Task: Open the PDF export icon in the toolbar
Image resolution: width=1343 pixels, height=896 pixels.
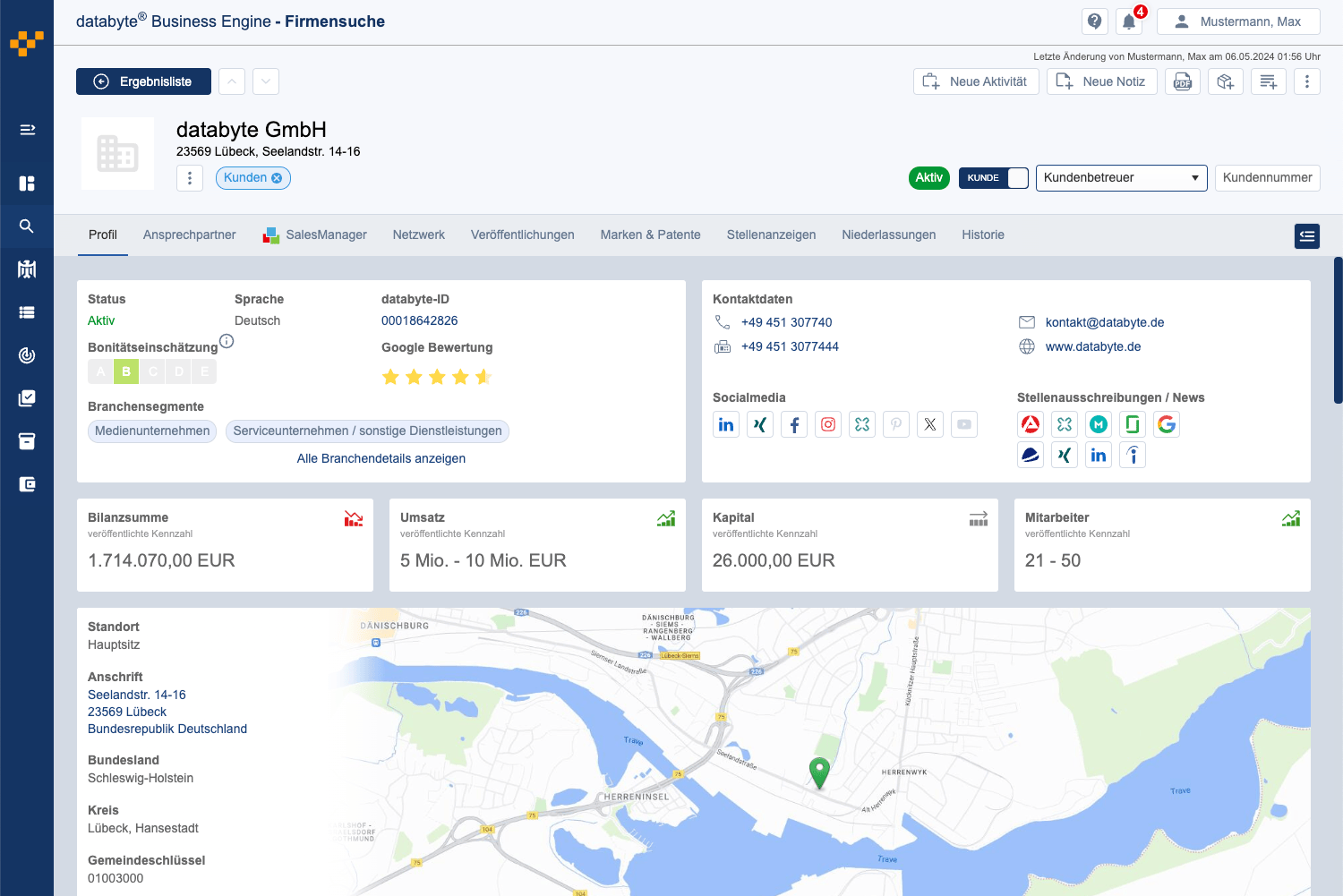Action: pyautogui.click(x=1182, y=81)
